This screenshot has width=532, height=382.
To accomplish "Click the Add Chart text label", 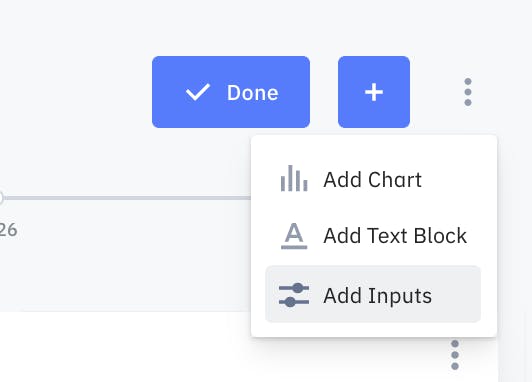I will click(x=372, y=179).
